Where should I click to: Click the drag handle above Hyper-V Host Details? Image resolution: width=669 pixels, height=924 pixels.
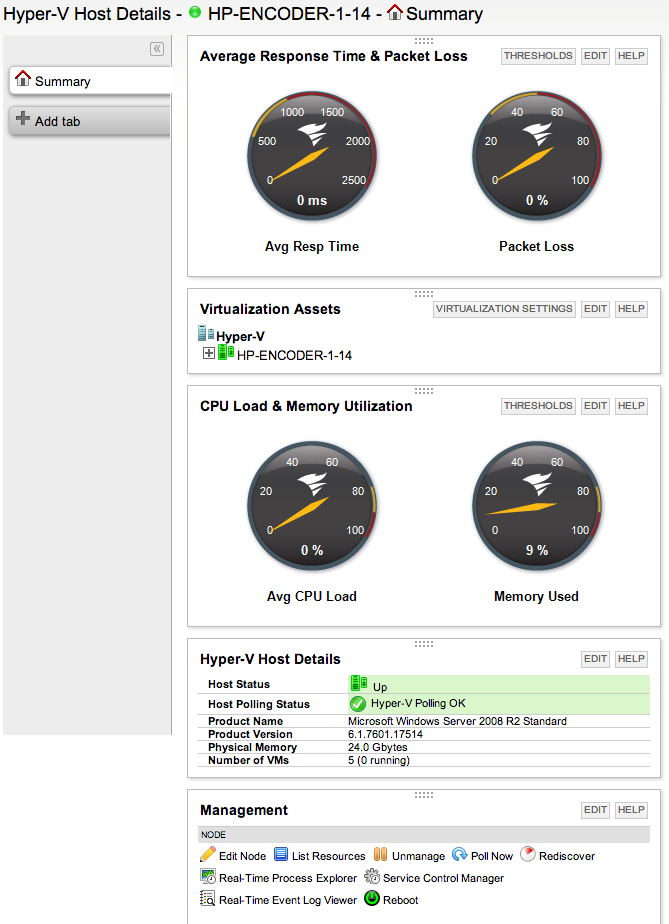coord(424,644)
